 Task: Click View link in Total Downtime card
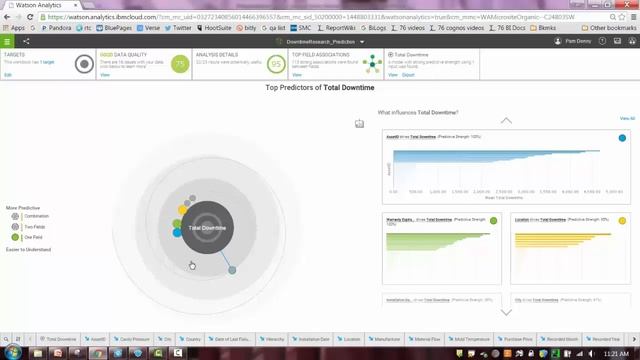tap(393, 75)
